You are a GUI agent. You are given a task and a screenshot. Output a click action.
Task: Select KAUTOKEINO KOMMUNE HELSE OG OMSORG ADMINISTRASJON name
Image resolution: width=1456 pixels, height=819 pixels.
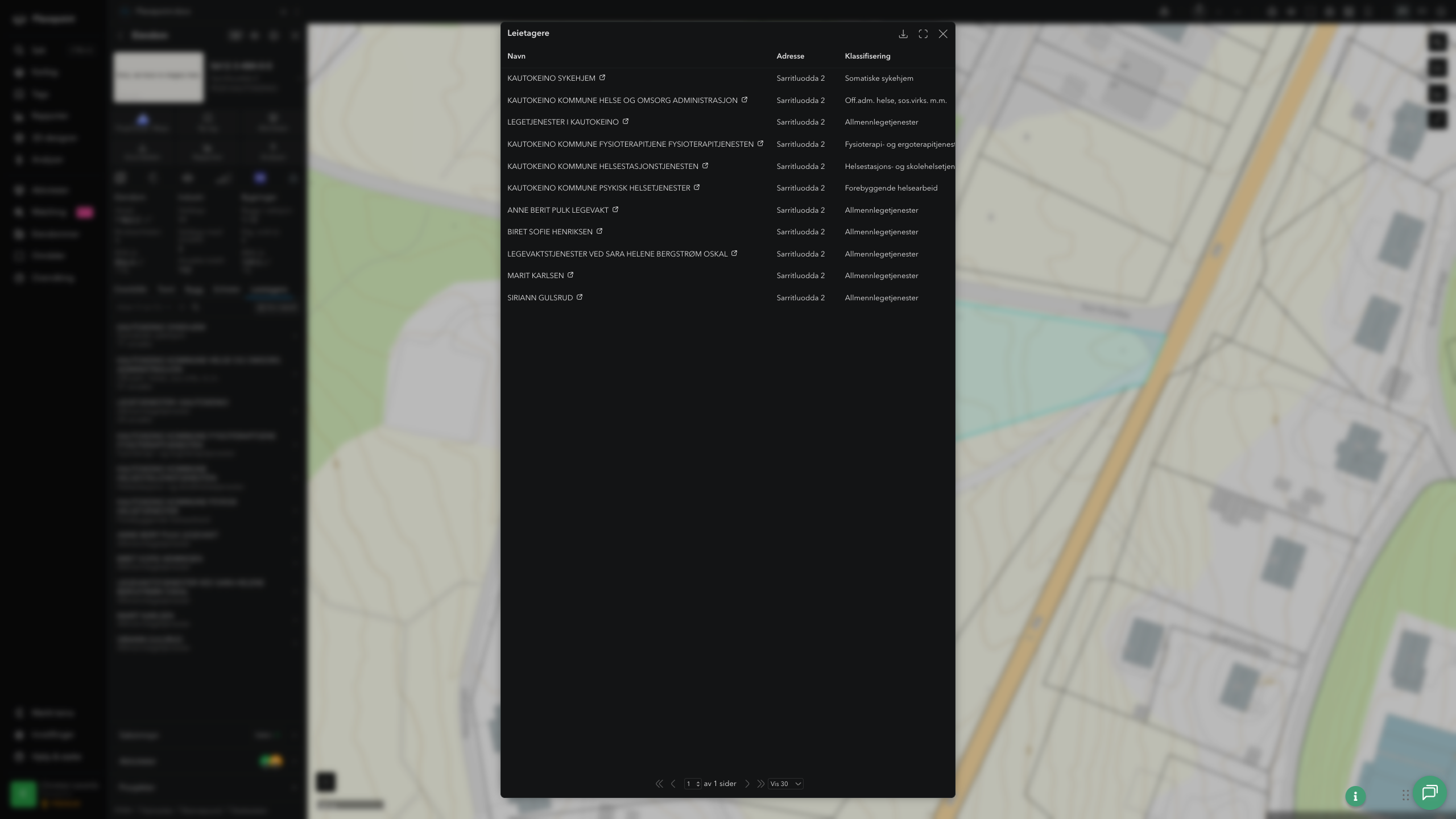(x=622, y=101)
